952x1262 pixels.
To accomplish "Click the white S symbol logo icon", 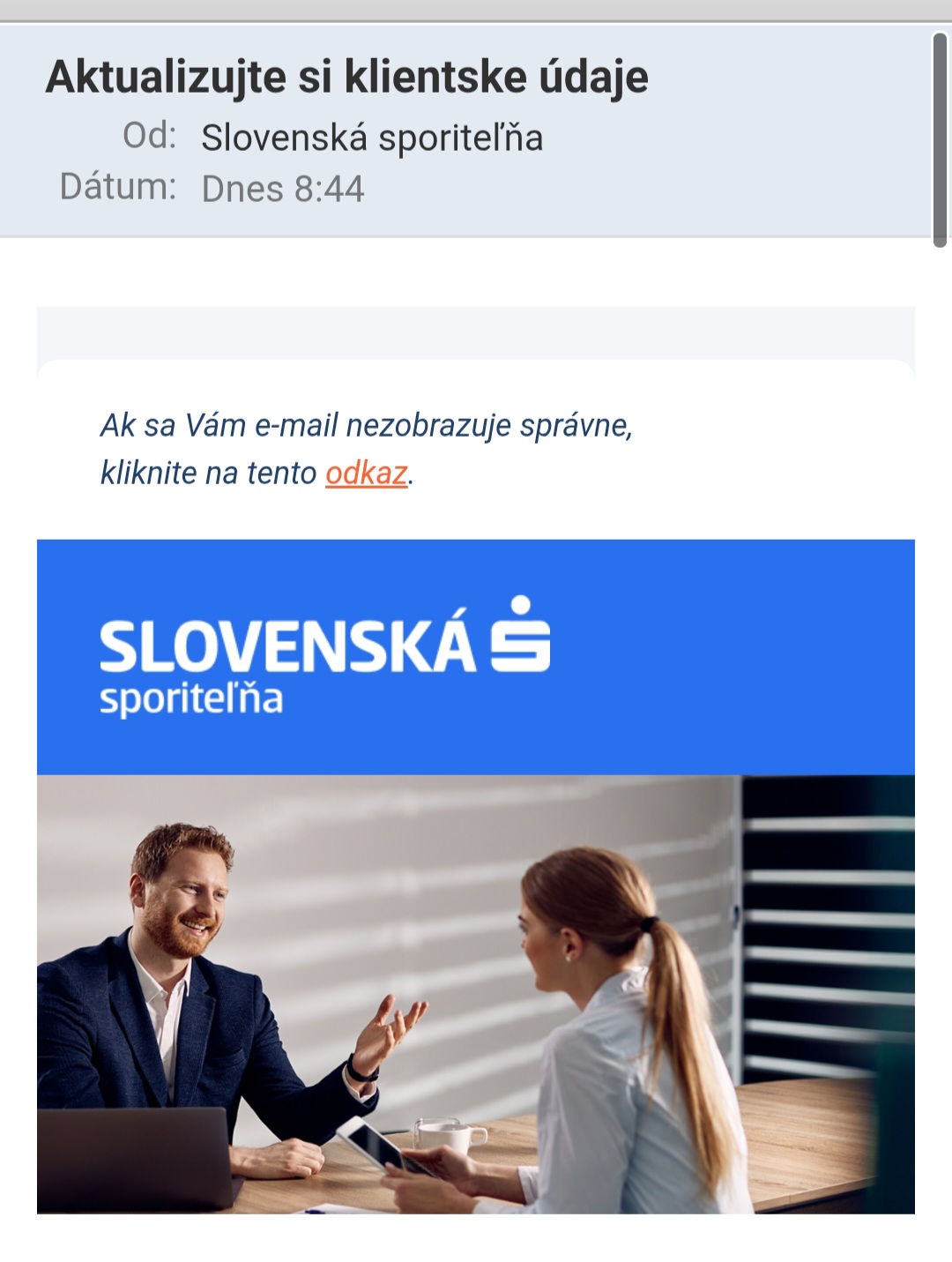I will (520, 633).
